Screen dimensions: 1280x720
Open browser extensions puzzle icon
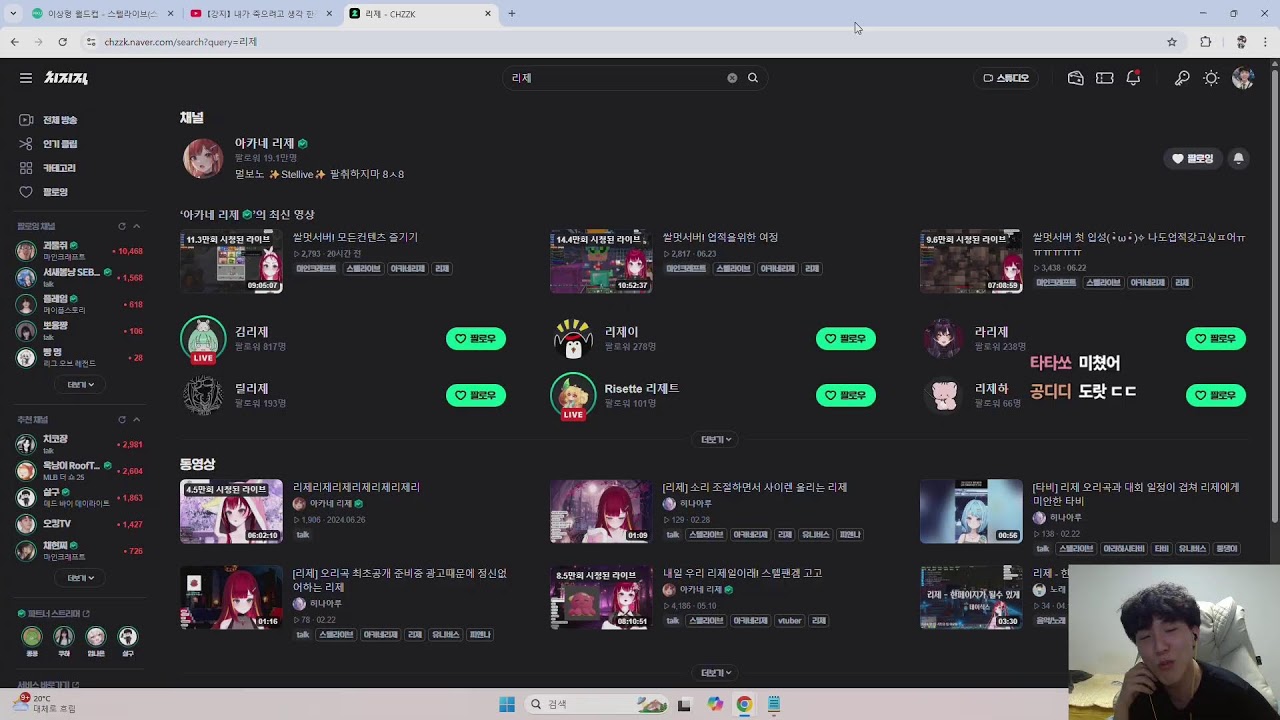(1206, 42)
